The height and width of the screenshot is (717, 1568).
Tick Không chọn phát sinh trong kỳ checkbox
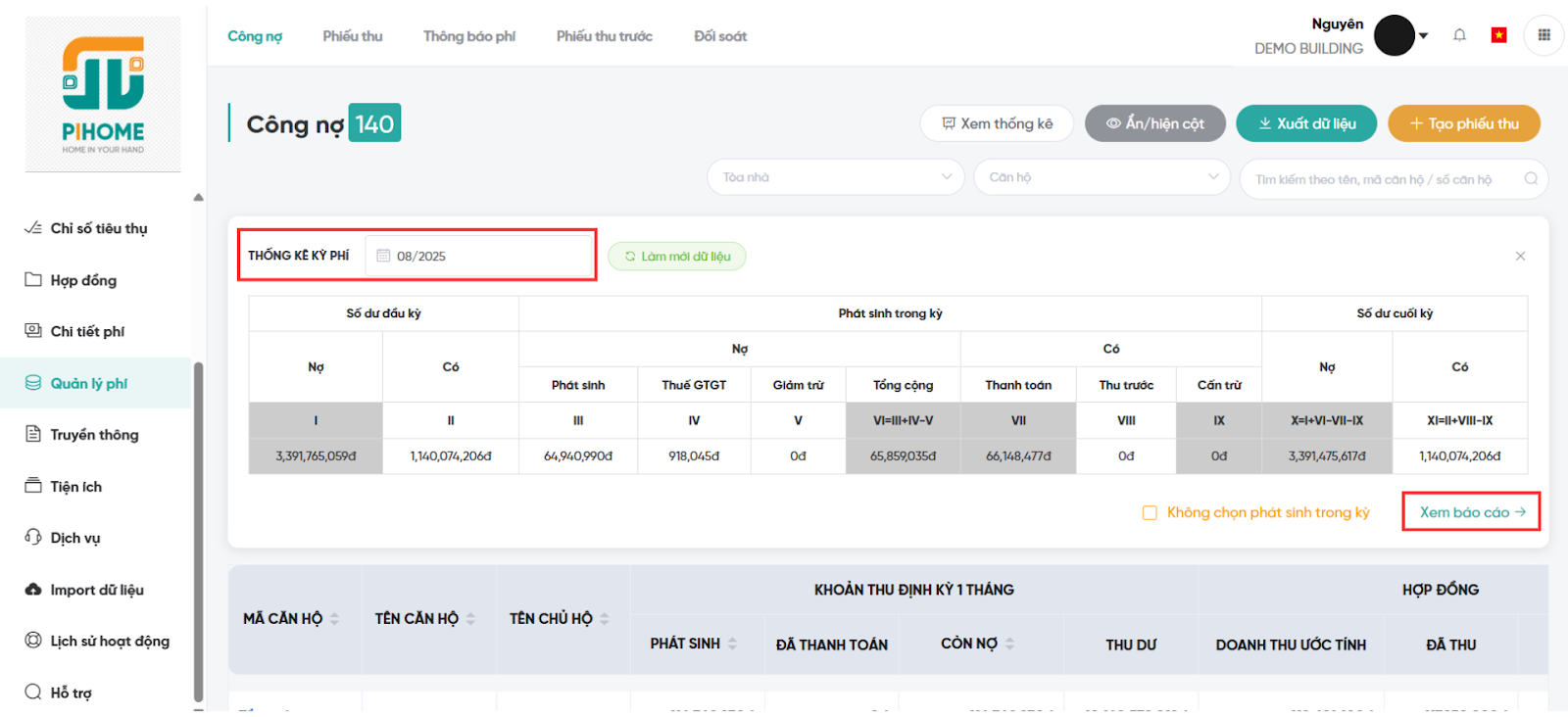1150,512
